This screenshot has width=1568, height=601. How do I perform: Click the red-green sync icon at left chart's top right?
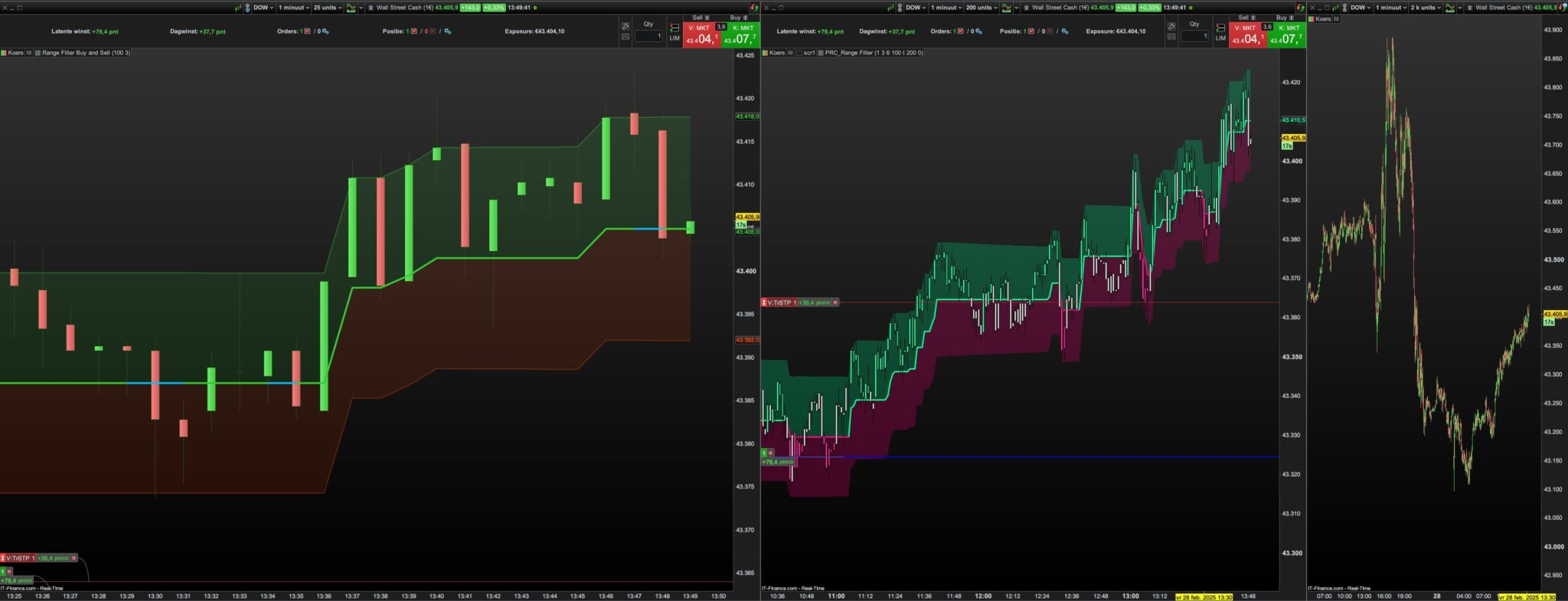point(754,8)
